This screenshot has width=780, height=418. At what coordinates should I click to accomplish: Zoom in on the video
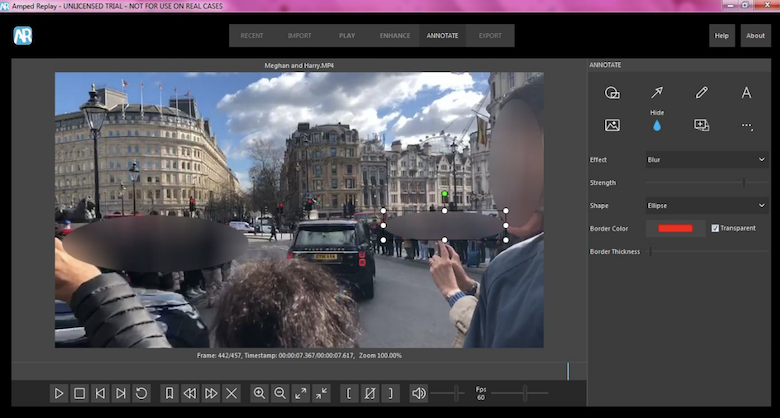coord(259,394)
